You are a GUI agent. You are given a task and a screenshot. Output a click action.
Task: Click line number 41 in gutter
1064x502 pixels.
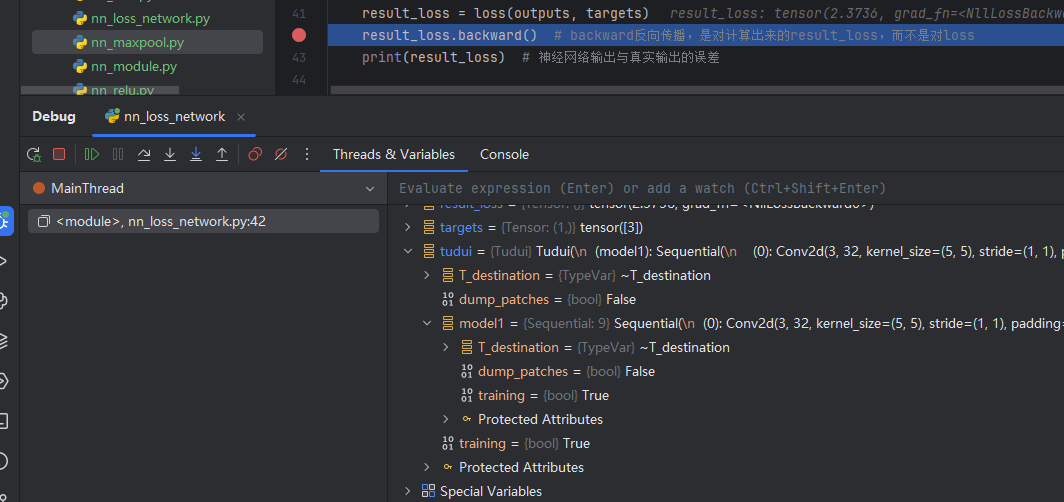(299, 14)
